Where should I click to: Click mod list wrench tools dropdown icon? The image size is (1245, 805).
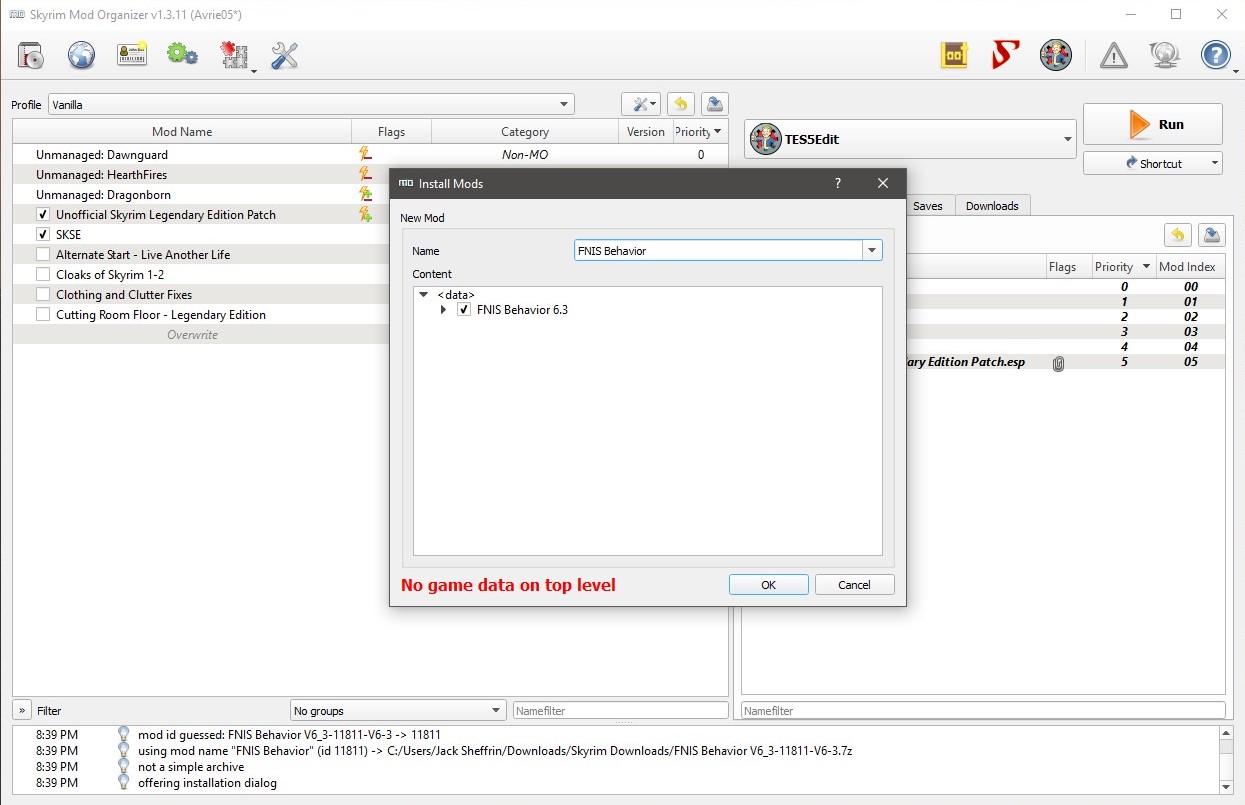(x=640, y=104)
